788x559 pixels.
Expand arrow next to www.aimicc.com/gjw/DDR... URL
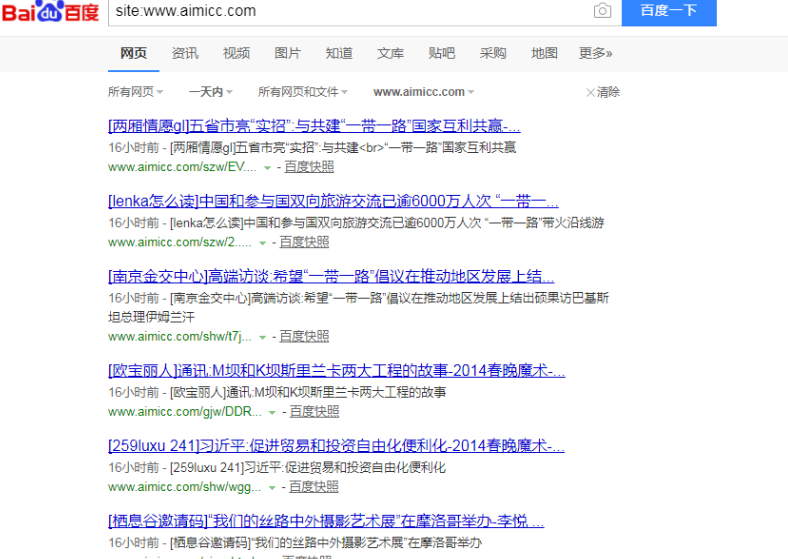(272, 413)
